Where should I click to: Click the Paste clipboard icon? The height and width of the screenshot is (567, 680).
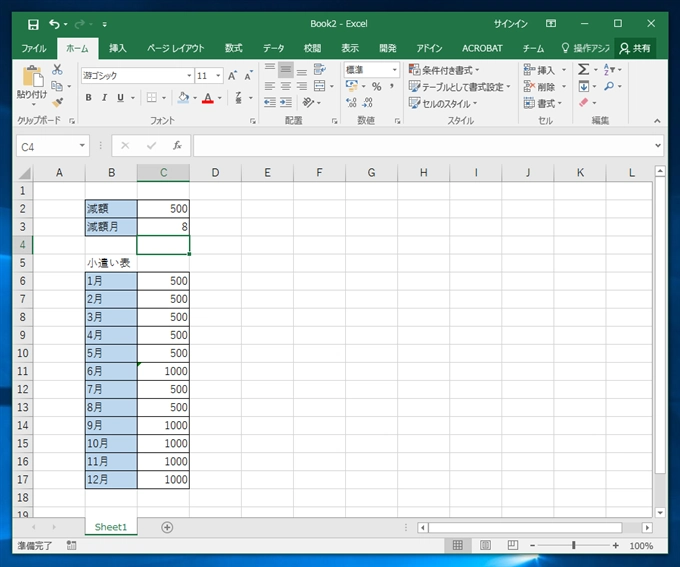click(33, 76)
